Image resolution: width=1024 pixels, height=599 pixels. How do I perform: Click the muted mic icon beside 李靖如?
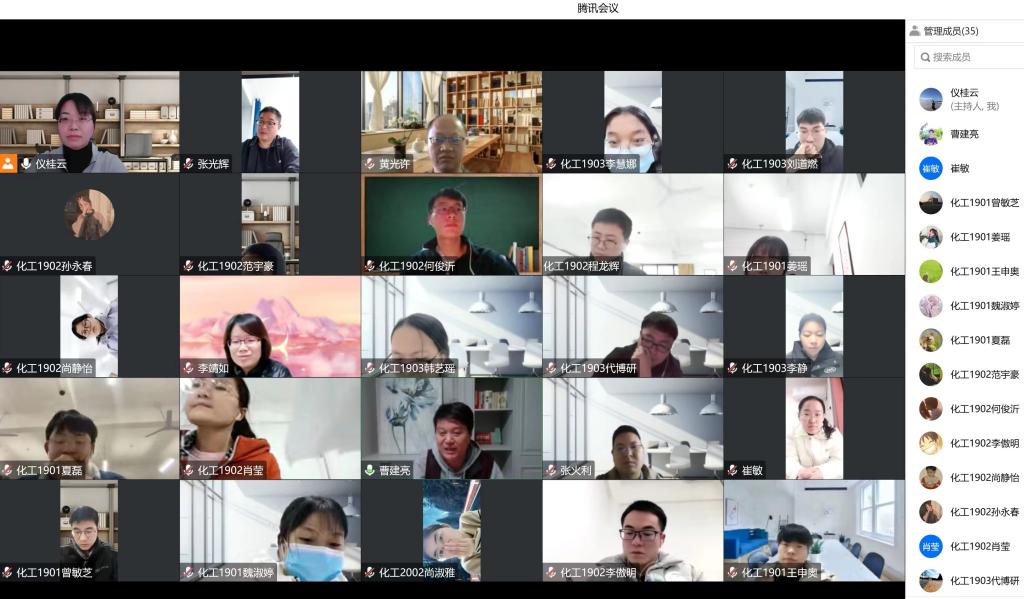188,368
